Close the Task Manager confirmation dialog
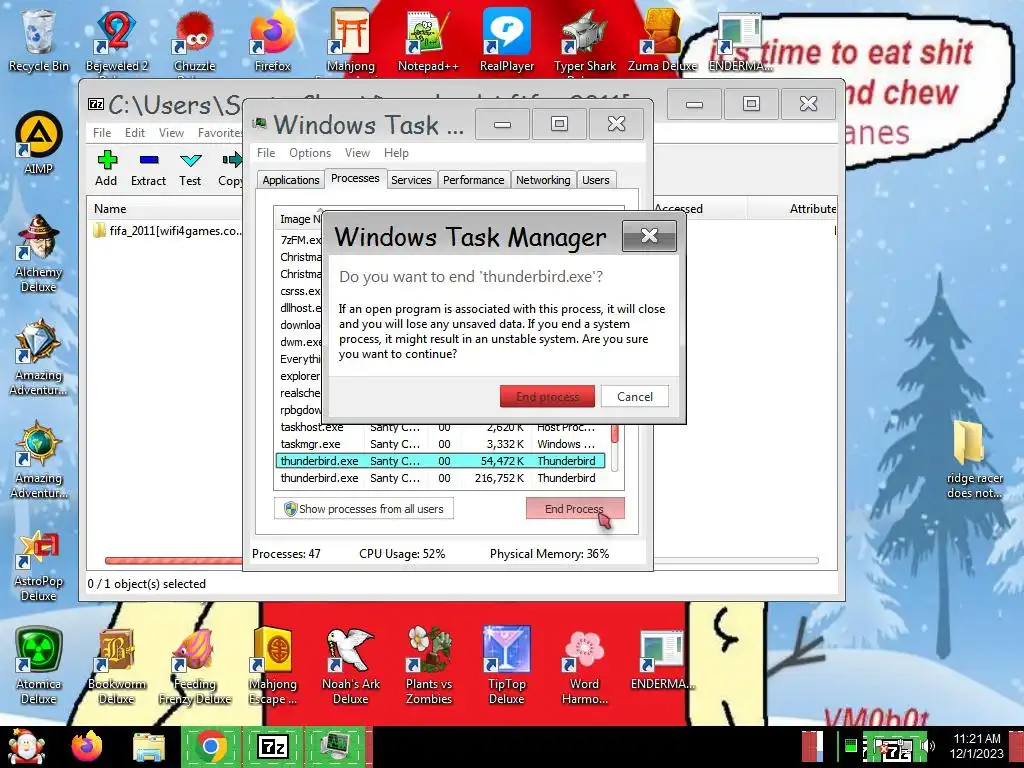This screenshot has height=768, width=1024. click(649, 236)
